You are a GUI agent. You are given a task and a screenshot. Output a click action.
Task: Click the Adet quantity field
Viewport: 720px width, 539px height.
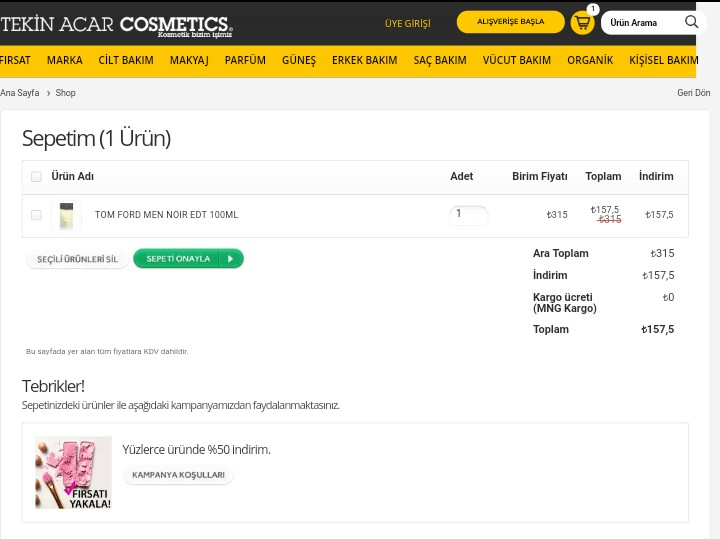click(468, 215)
